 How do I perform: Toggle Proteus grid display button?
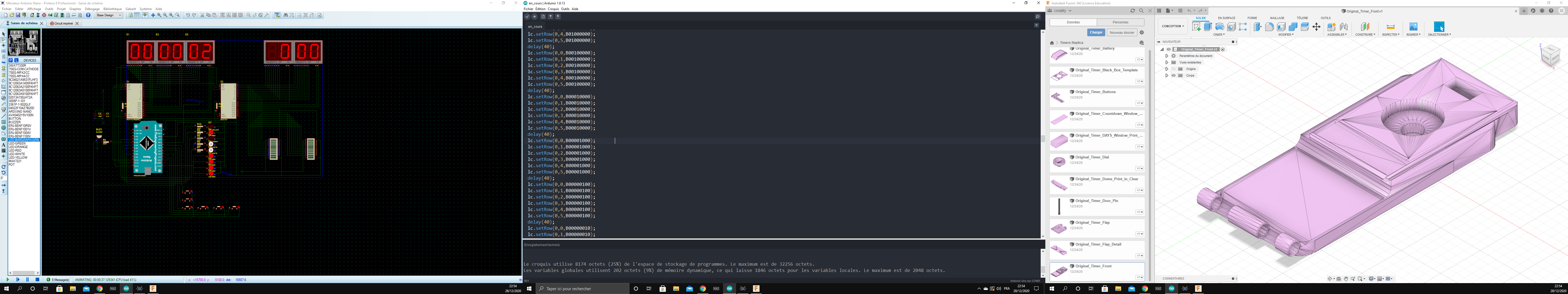tap(137, 15)
